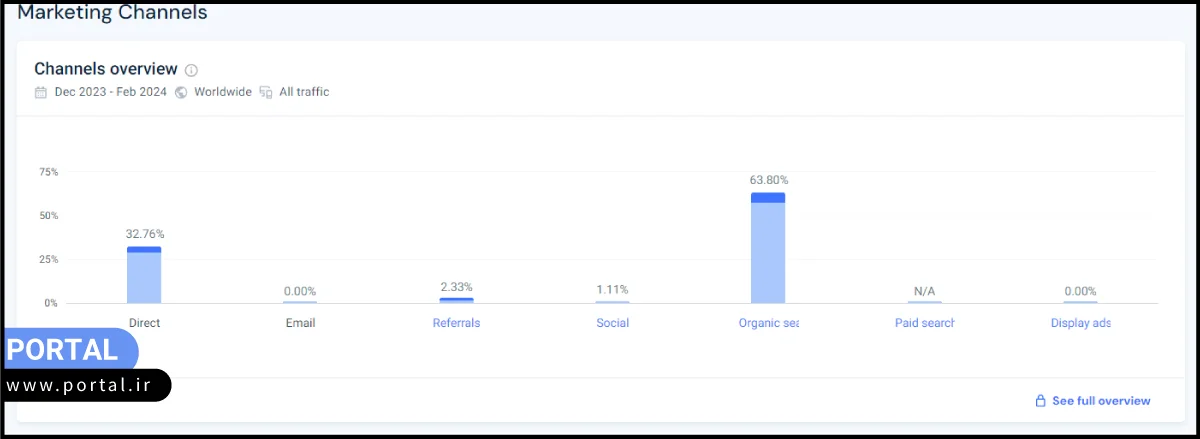Open the See full overview link
This screenshot has height=439, width=1200.
tap(1101, 401)
